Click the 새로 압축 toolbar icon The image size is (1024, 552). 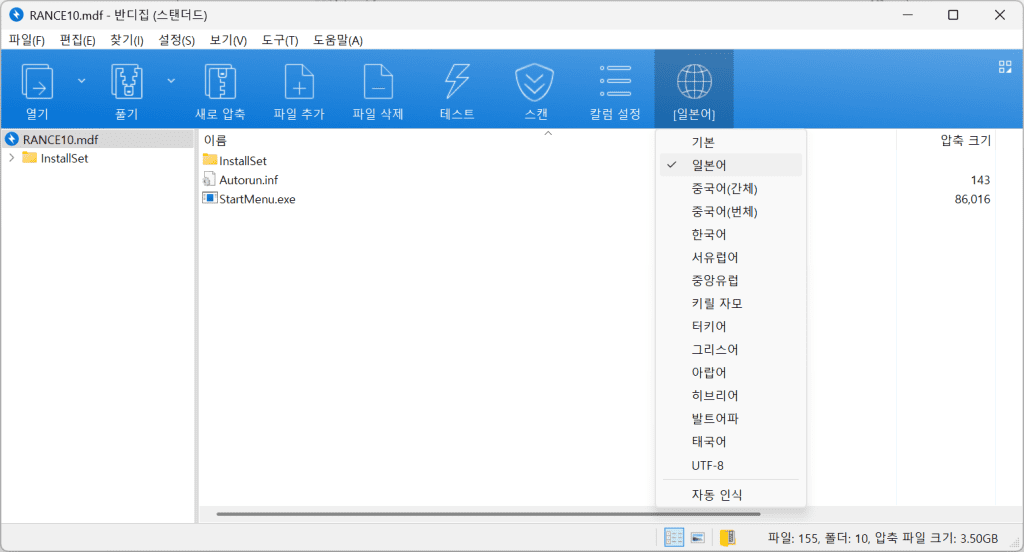[220, 82]
